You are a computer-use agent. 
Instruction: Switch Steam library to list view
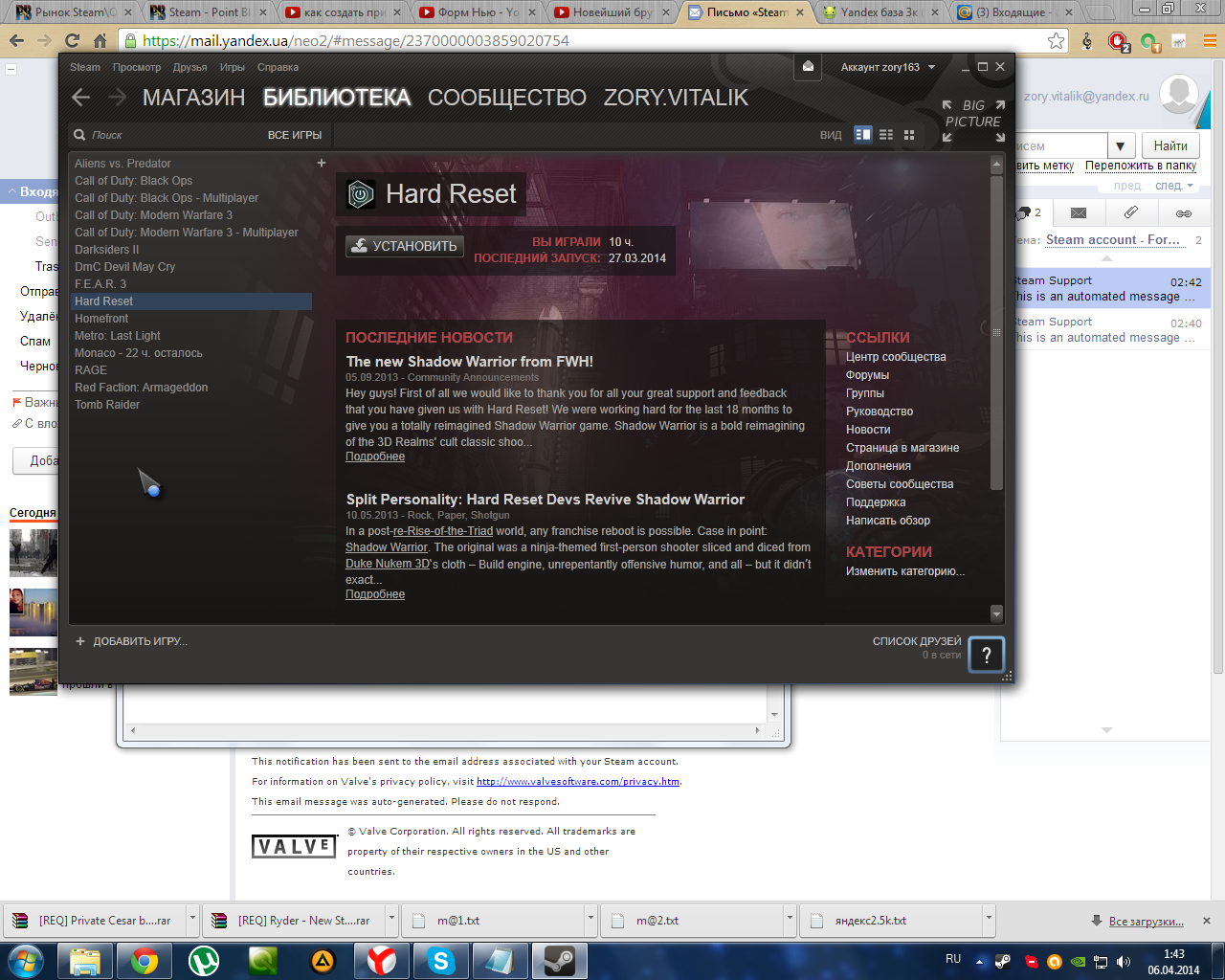886,135
